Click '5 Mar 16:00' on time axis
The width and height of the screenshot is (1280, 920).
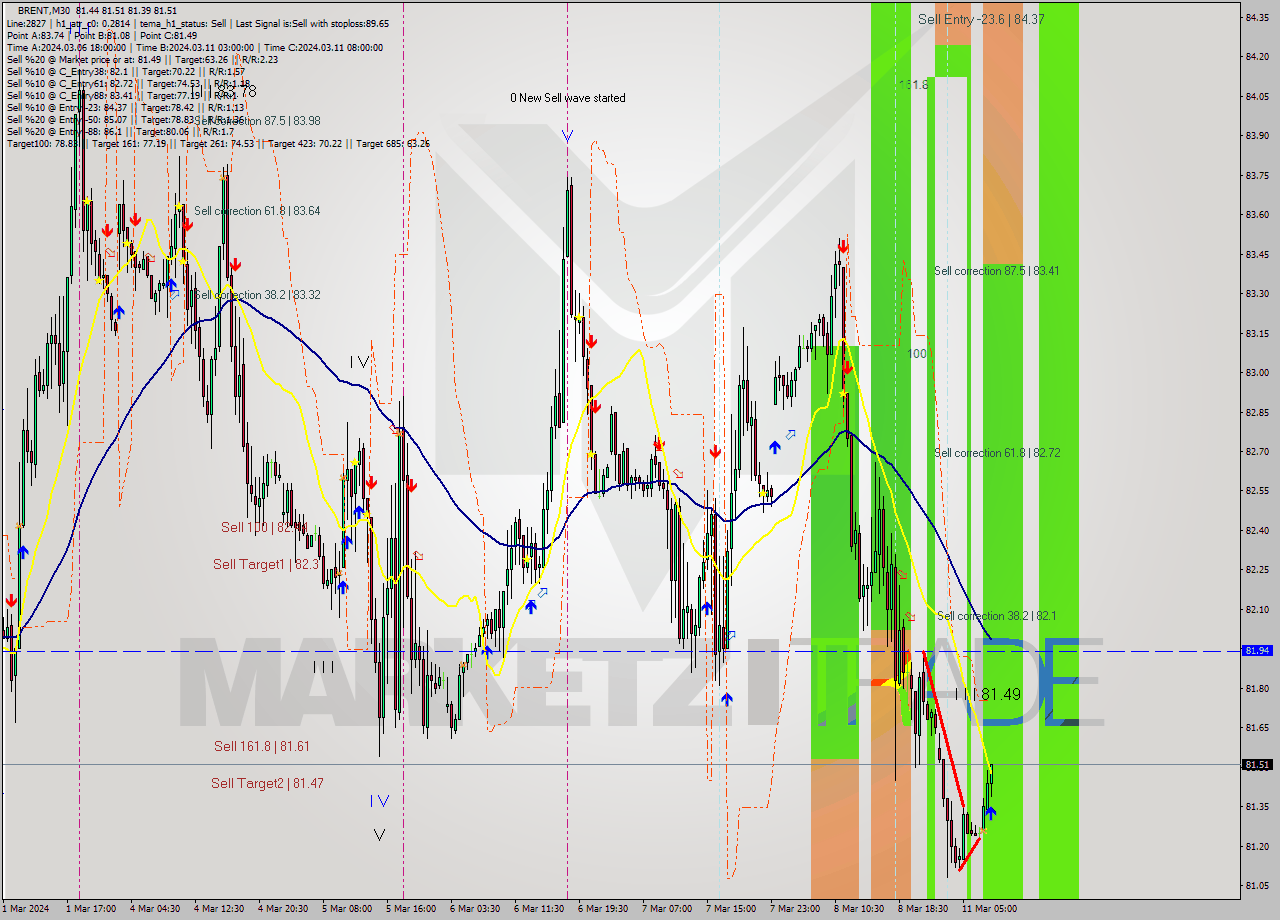pos(410,909)
